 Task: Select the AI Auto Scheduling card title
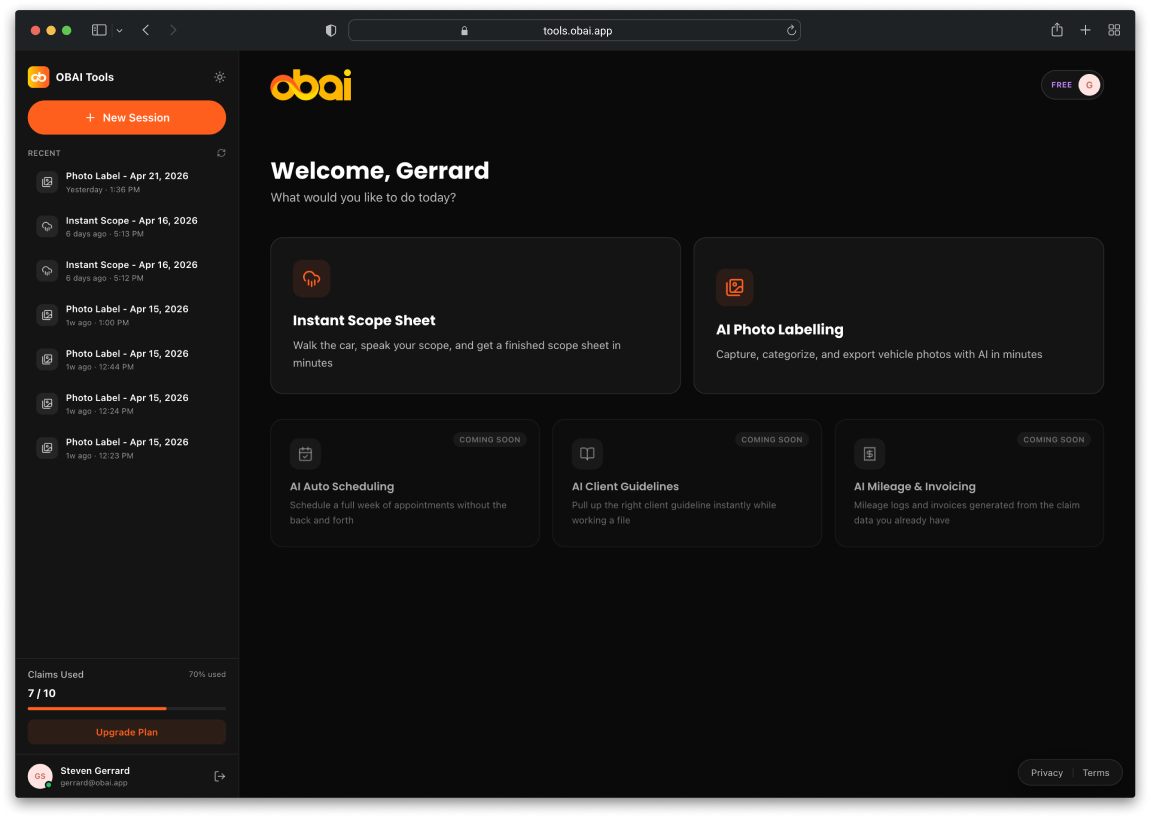click(342, 487)
